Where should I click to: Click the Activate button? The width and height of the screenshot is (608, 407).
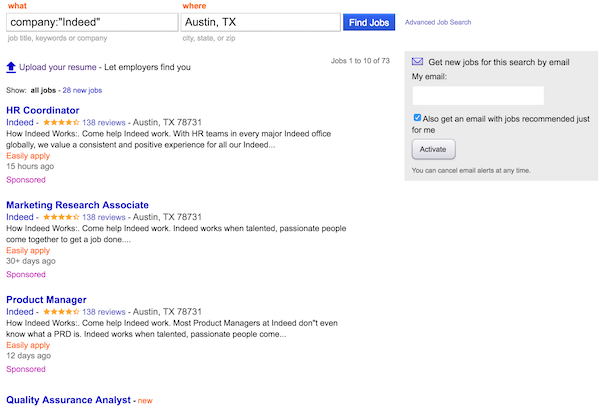click(x=433, y=149)
